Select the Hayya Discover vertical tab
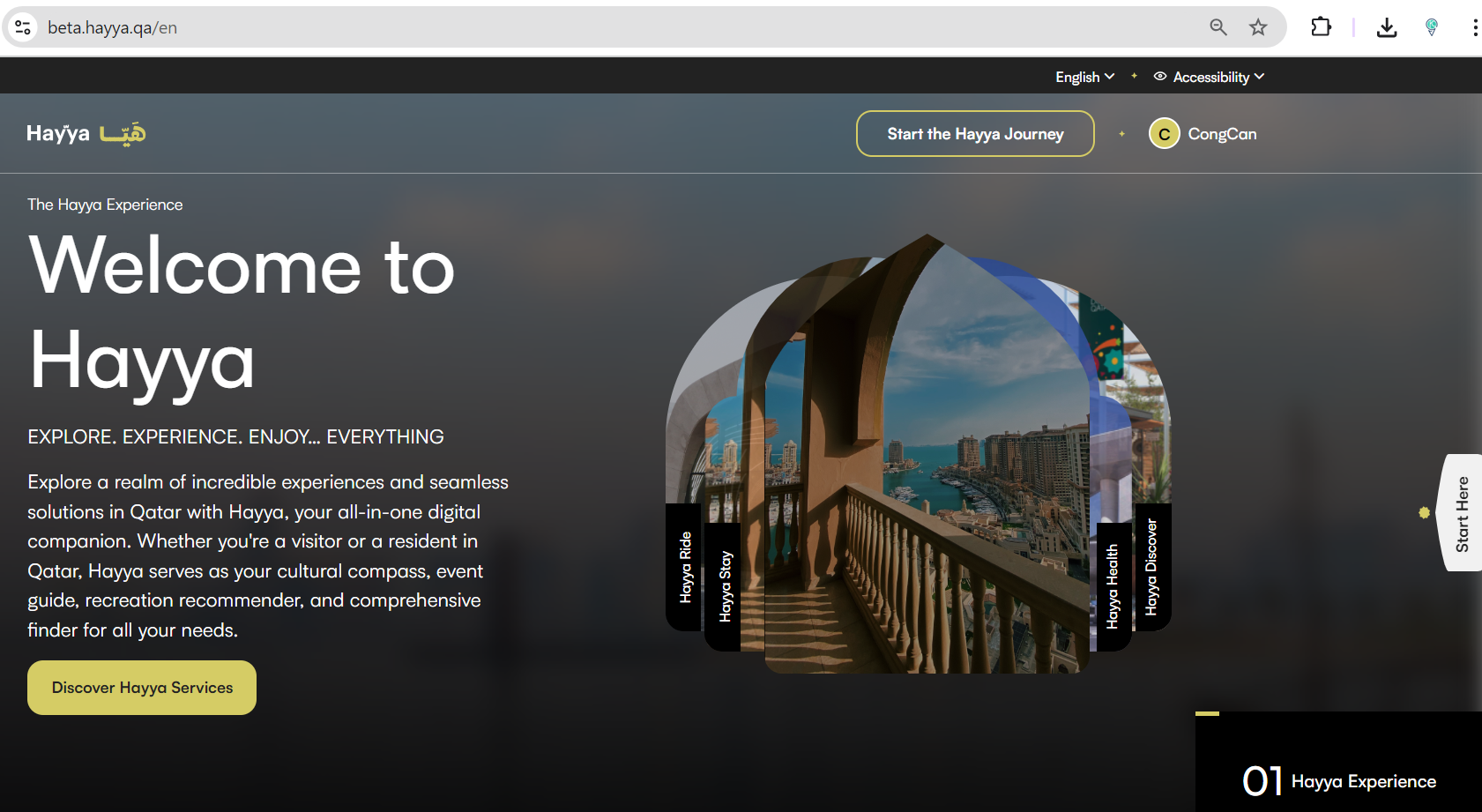 [1151, 567]
